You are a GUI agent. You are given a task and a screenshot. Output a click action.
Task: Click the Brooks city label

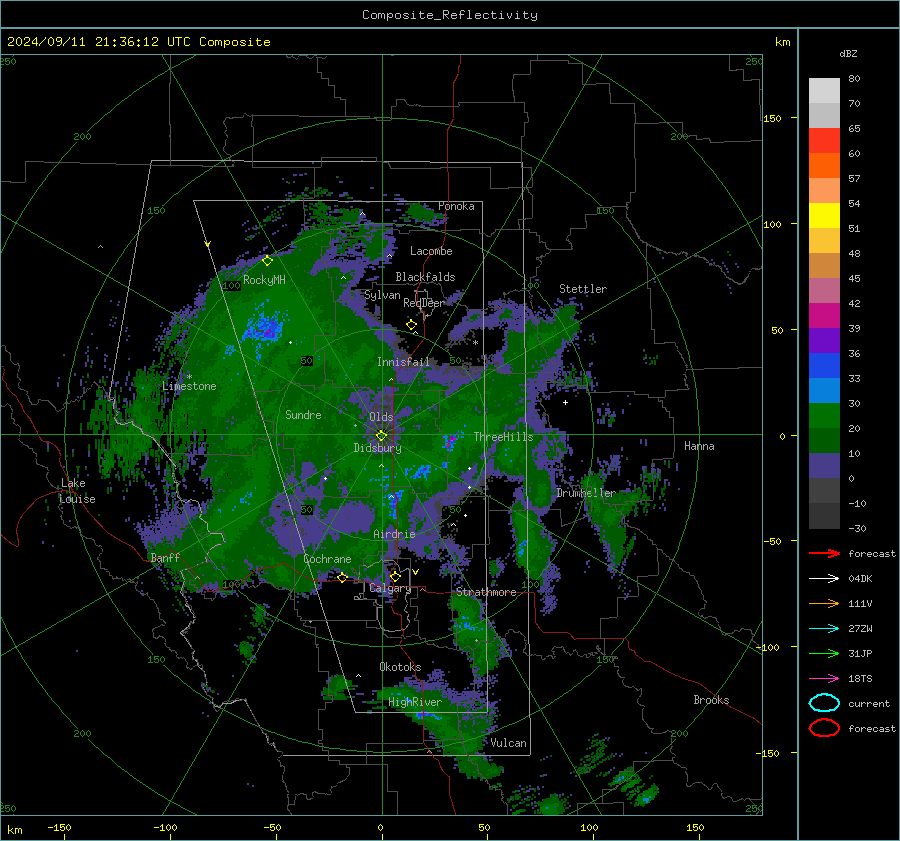711,700
